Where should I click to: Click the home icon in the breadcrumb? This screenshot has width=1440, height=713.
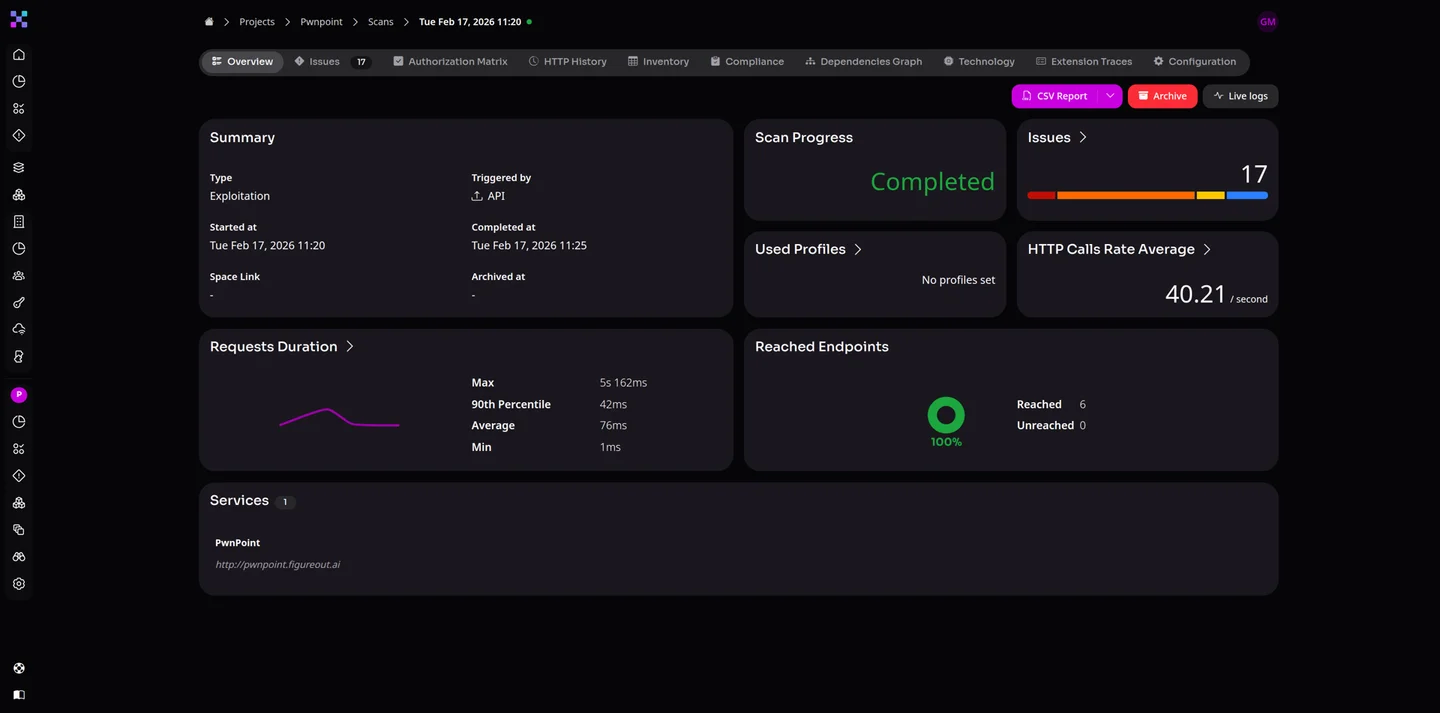pyautogui.click(x=209, y=22)
